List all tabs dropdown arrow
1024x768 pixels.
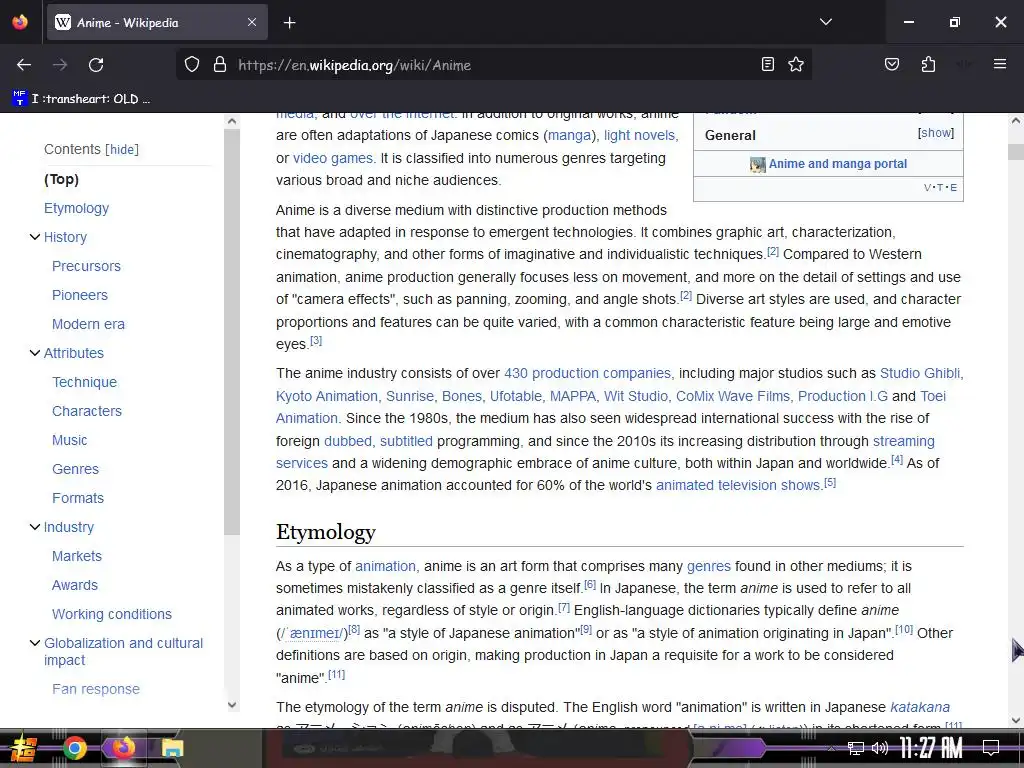[x=826, y=22]
